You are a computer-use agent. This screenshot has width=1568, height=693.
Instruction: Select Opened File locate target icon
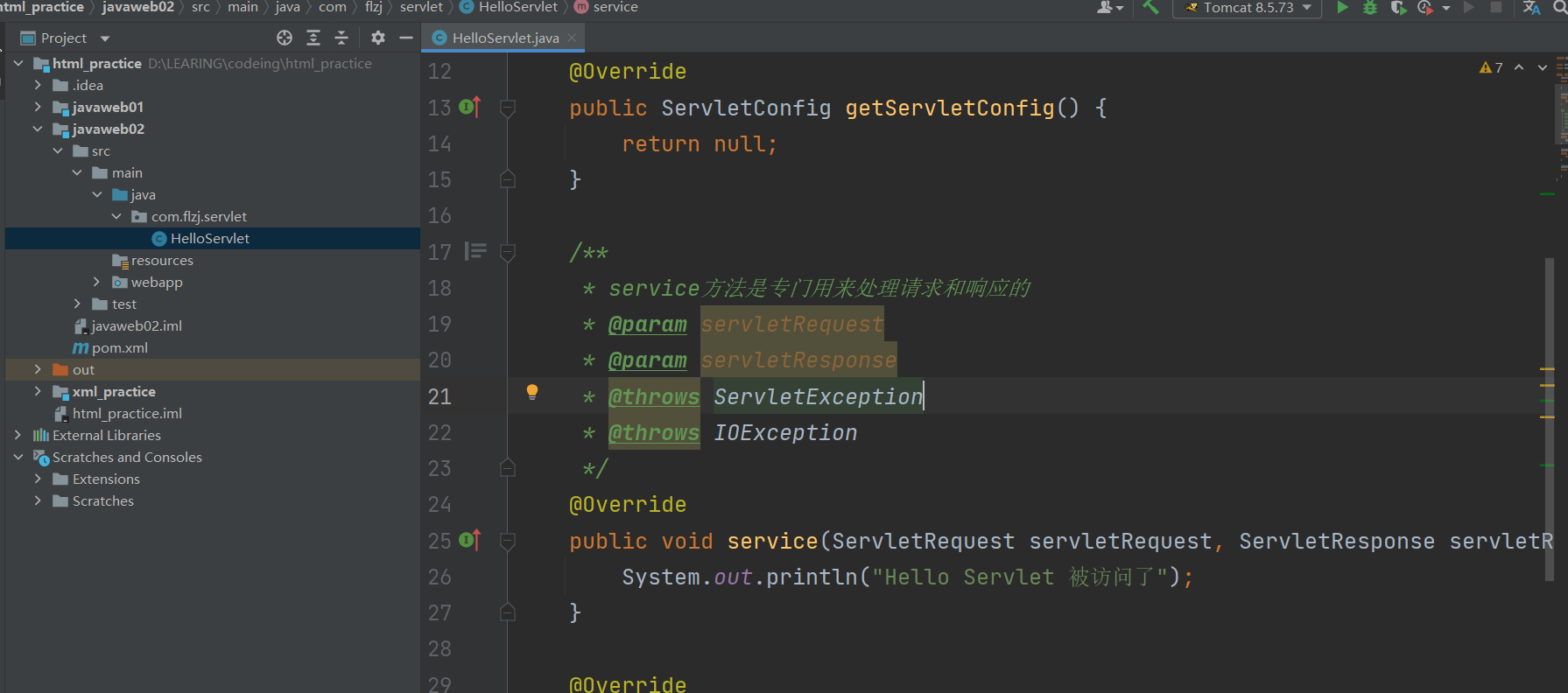point(285,38)
